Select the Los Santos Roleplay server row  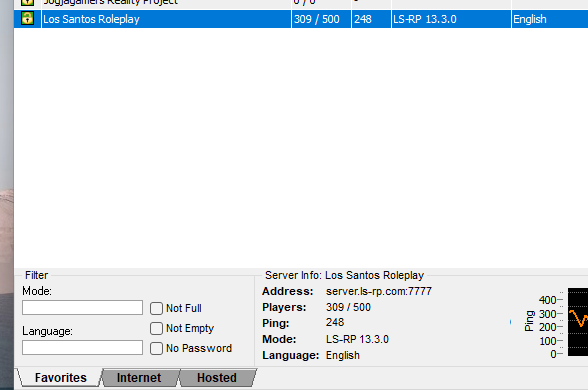[x=301, y=19]
